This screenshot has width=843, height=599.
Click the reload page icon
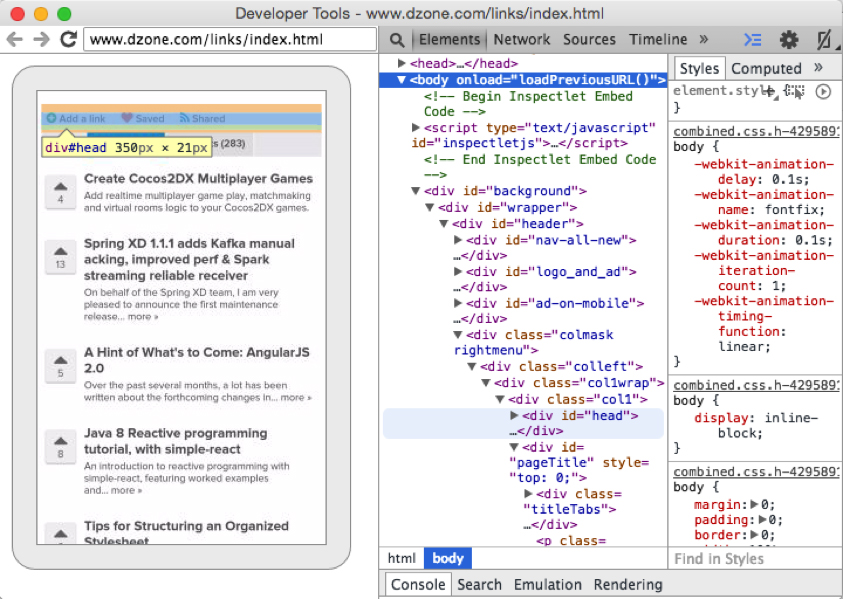69,40
